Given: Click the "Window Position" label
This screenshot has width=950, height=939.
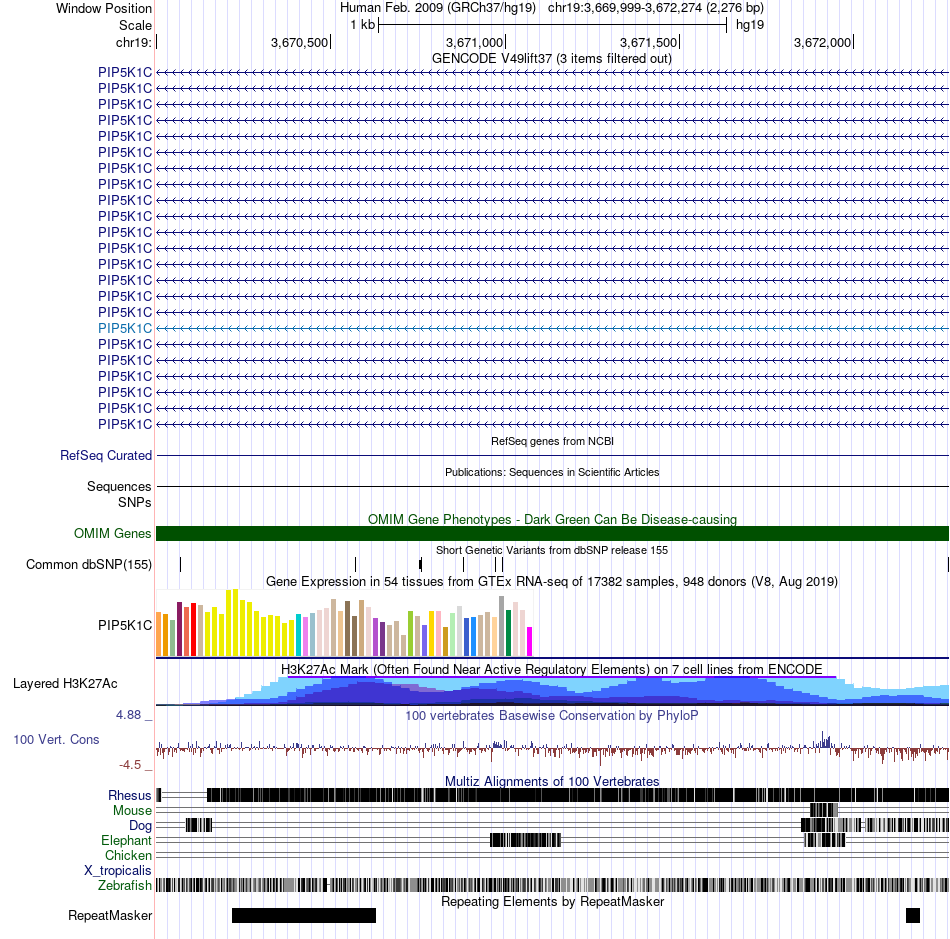Looking at the screenshot, I should 104,8.
